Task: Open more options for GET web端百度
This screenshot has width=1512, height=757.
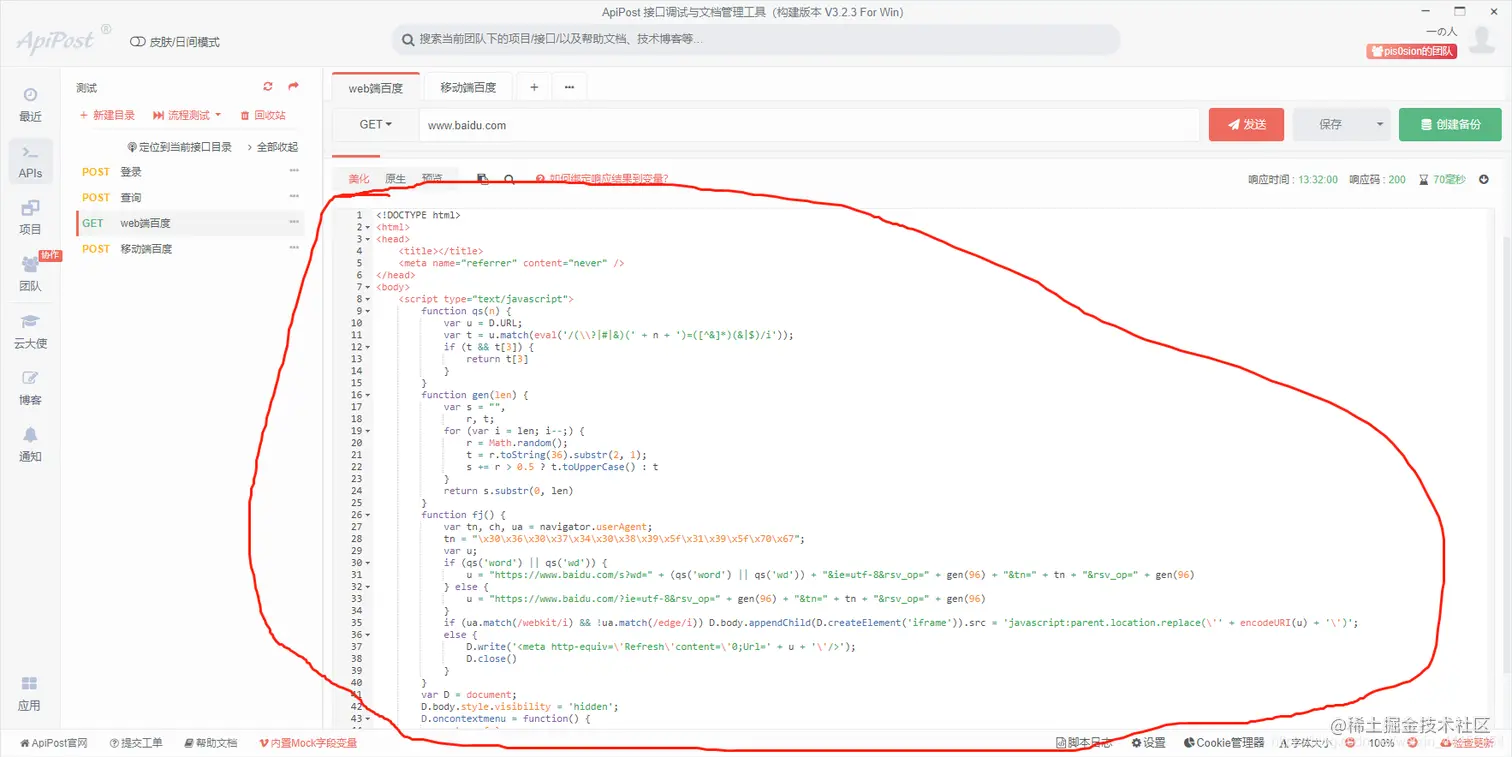Action: click(x=294, y=222)
